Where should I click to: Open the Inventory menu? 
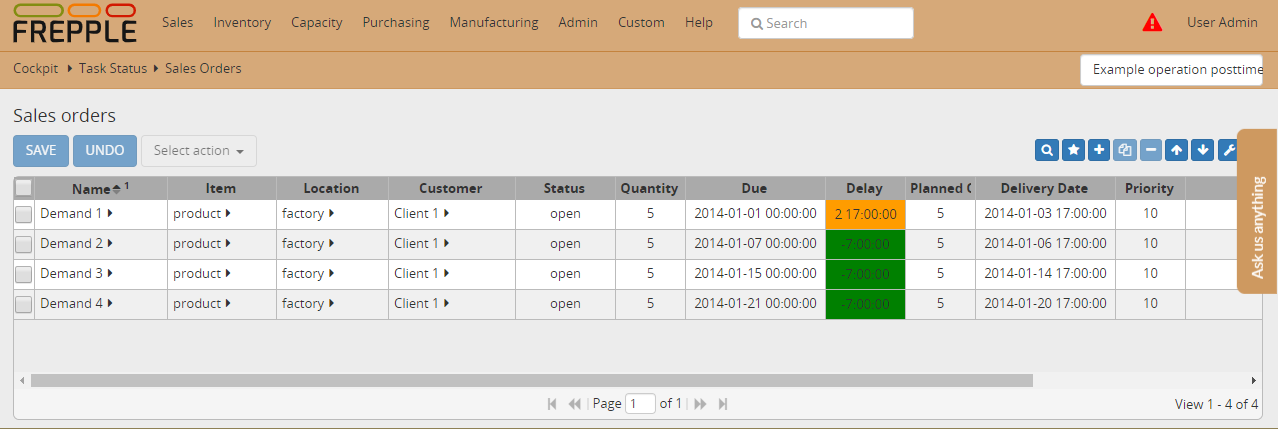[242, 22]
